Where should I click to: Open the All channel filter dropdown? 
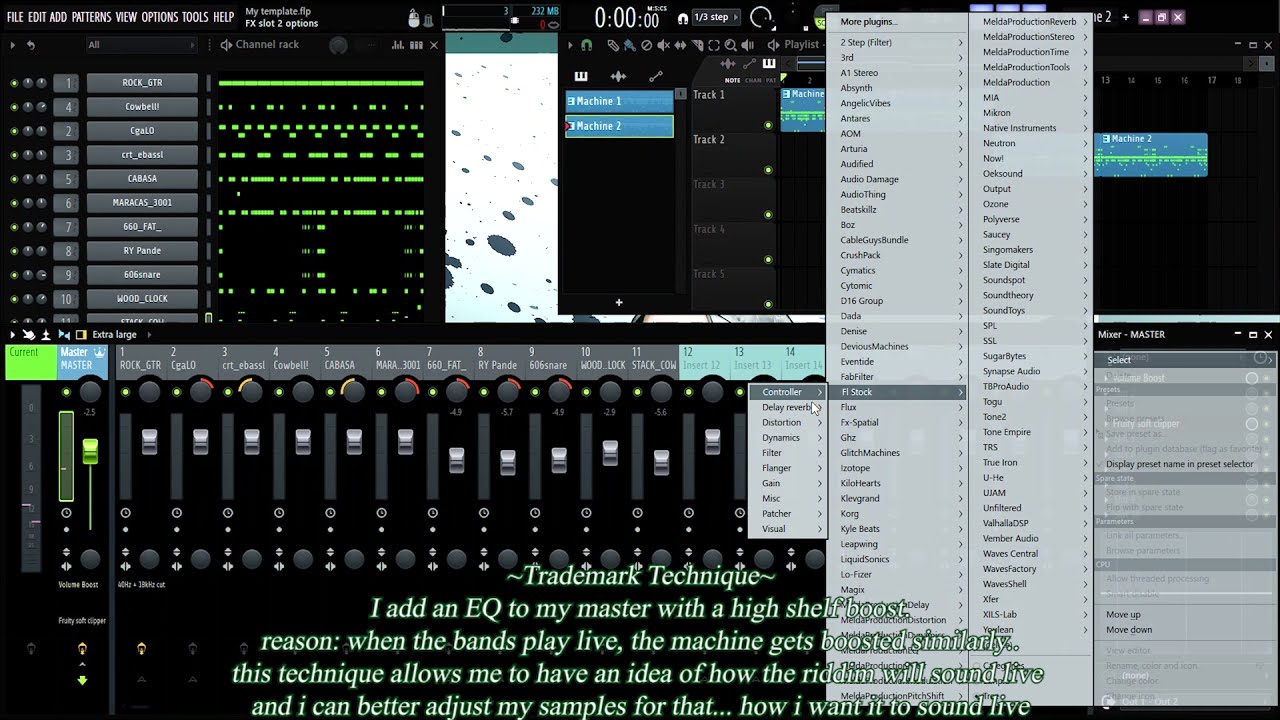(140, 45)
